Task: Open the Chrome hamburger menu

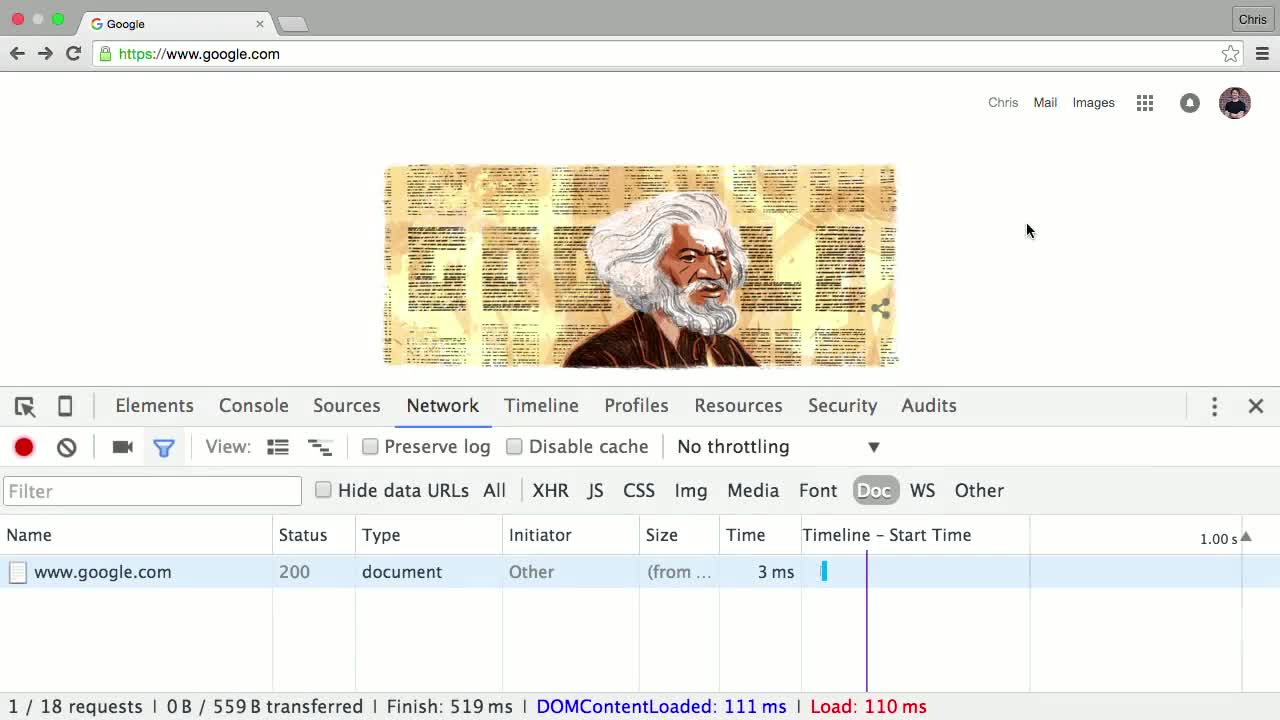Action: tap(1262, 54)
